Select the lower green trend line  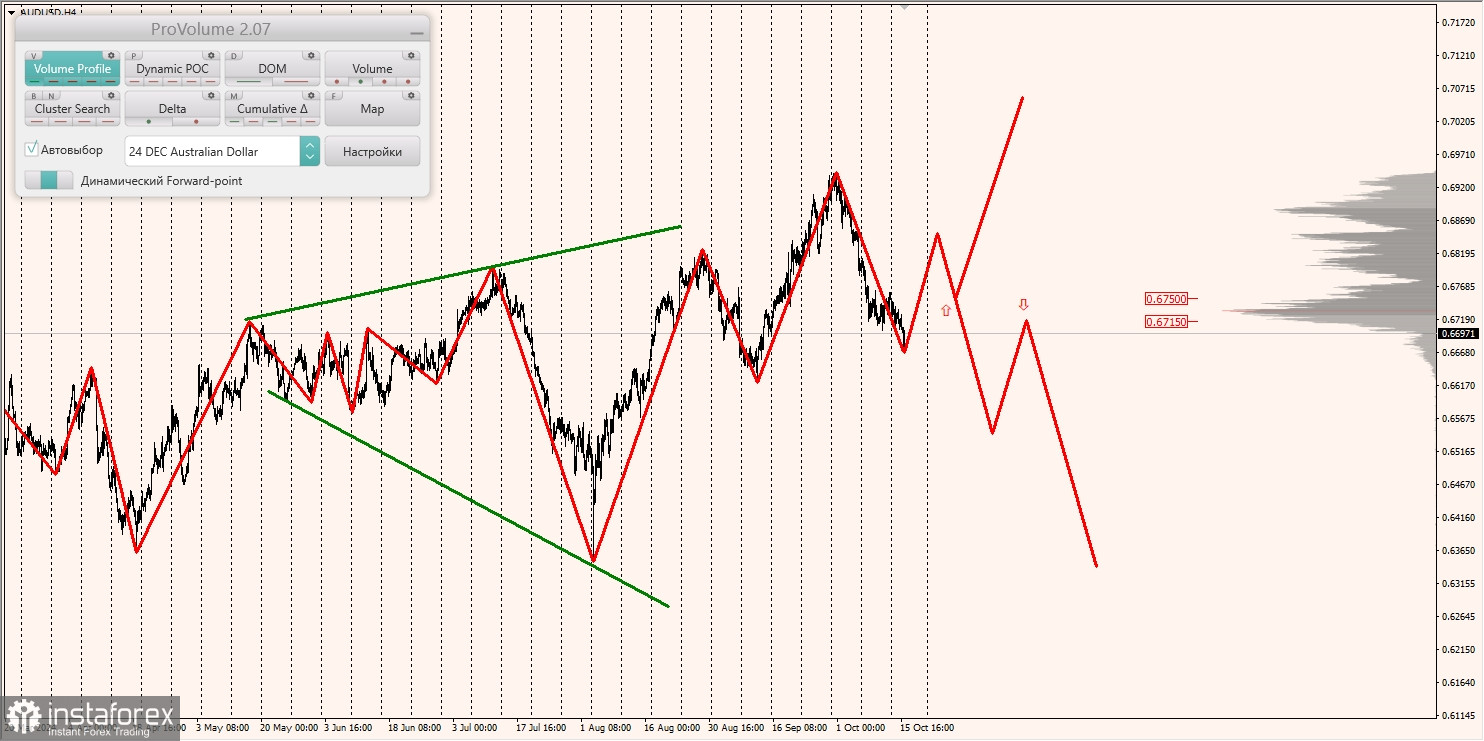(468, 498)
